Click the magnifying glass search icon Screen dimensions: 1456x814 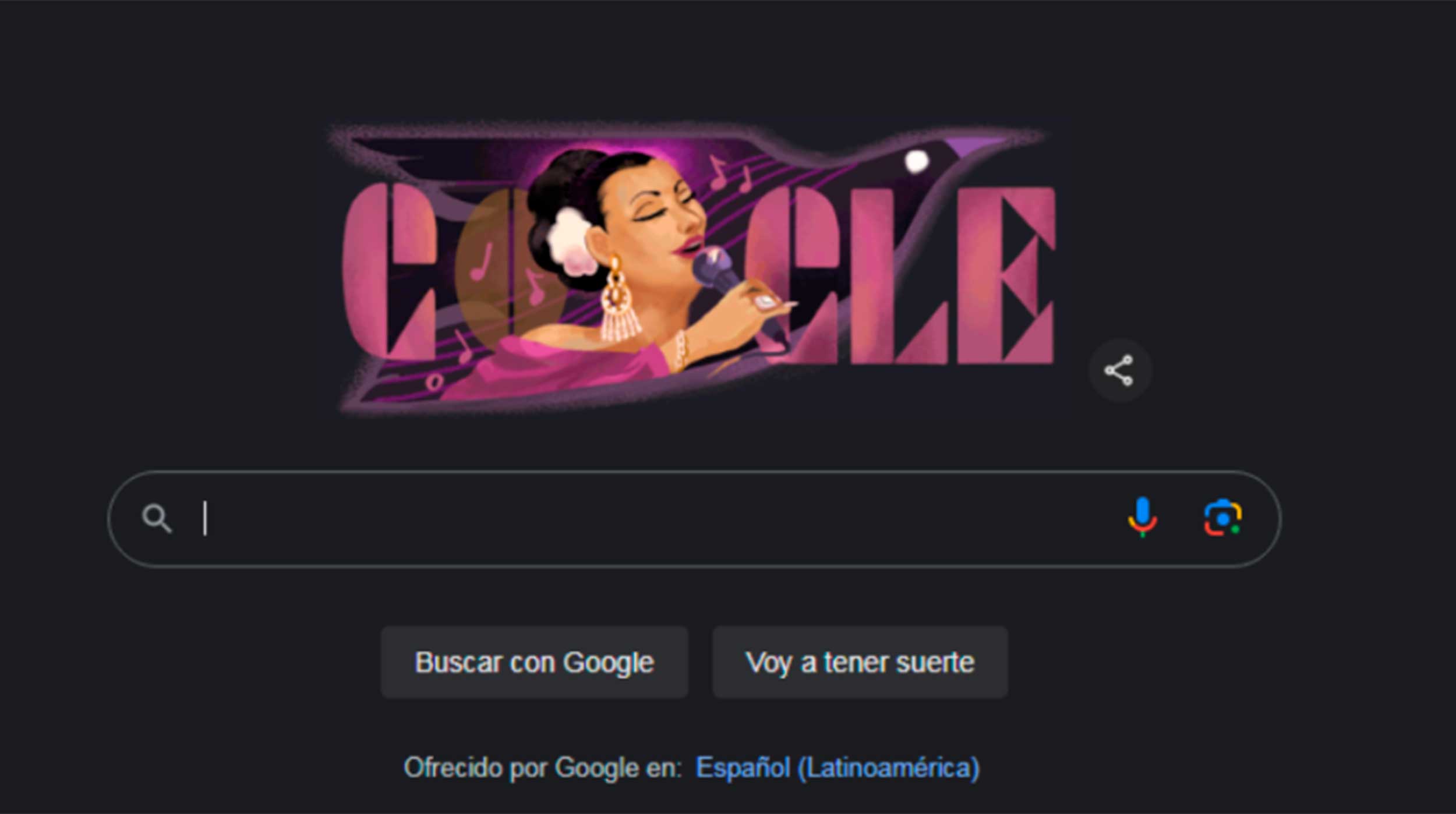click(x=157, y=518)
